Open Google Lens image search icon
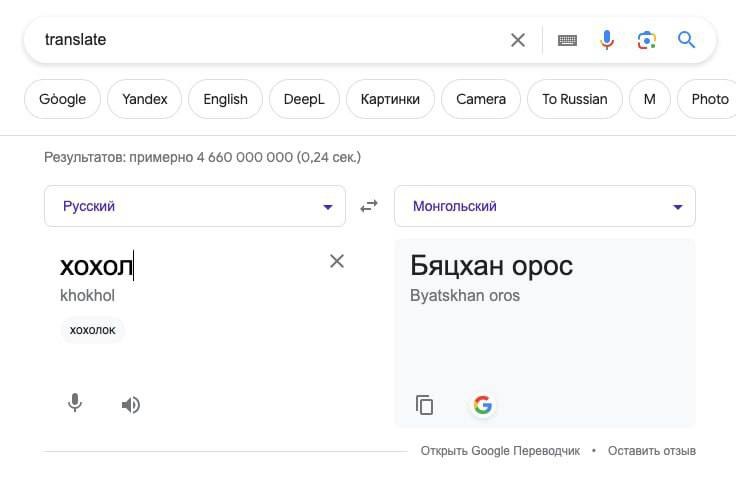This screenshot has width=736, height=483. (x=646, y=40)
